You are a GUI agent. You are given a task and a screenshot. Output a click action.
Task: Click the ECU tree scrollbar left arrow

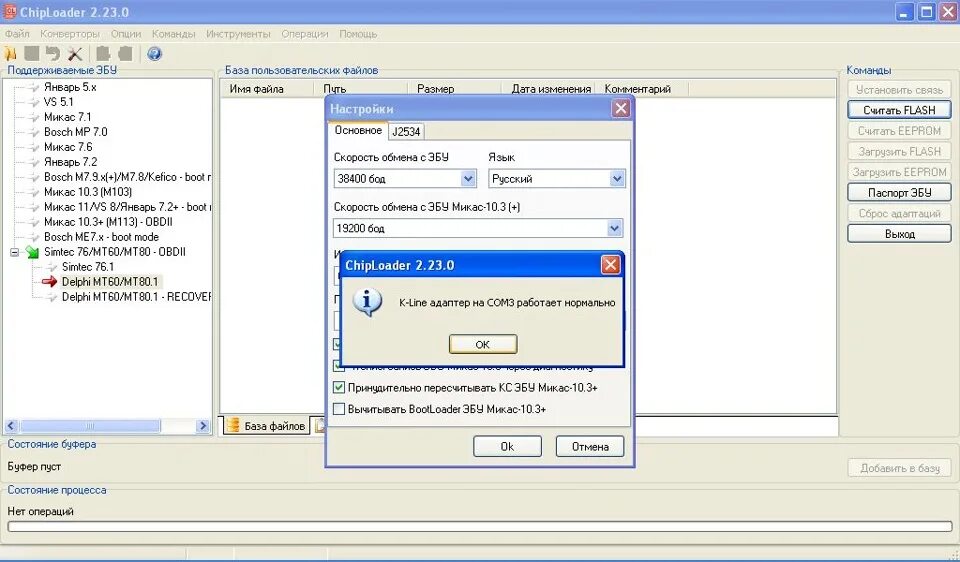(x=11, y=425)
